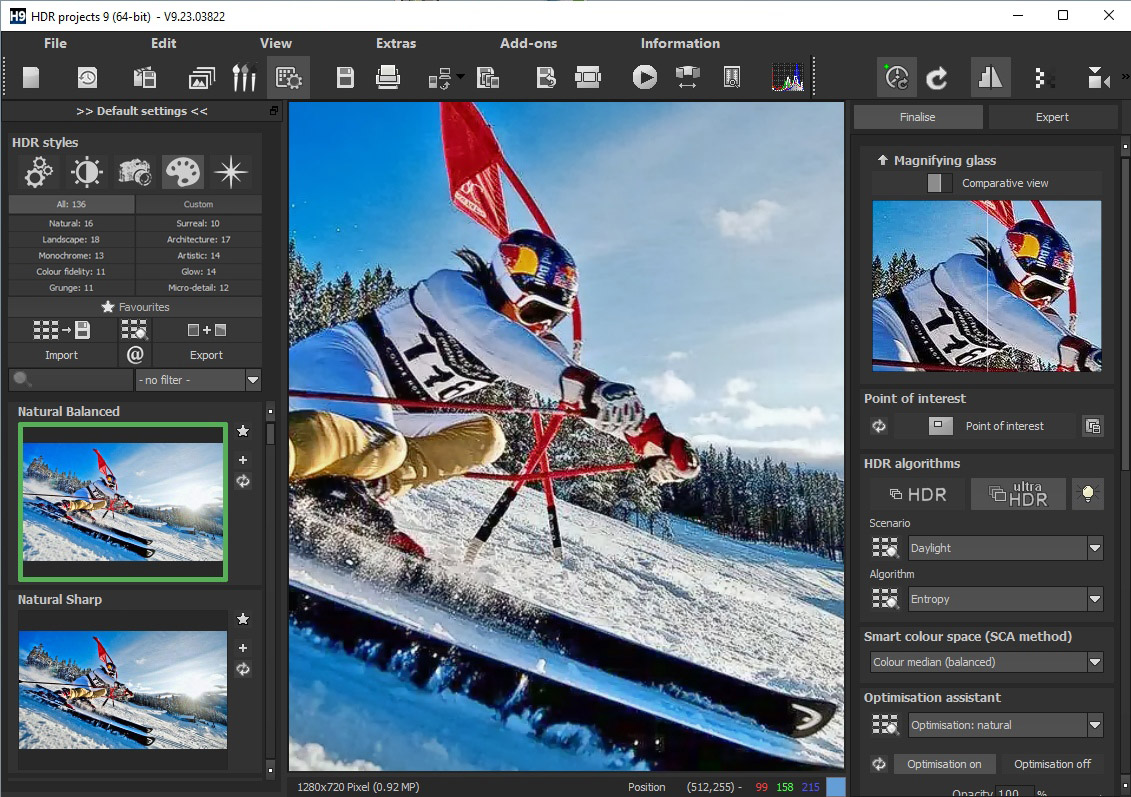Turn Optimisation off
This screenshot has width=1131, height=797.
tap(1052, 764)
